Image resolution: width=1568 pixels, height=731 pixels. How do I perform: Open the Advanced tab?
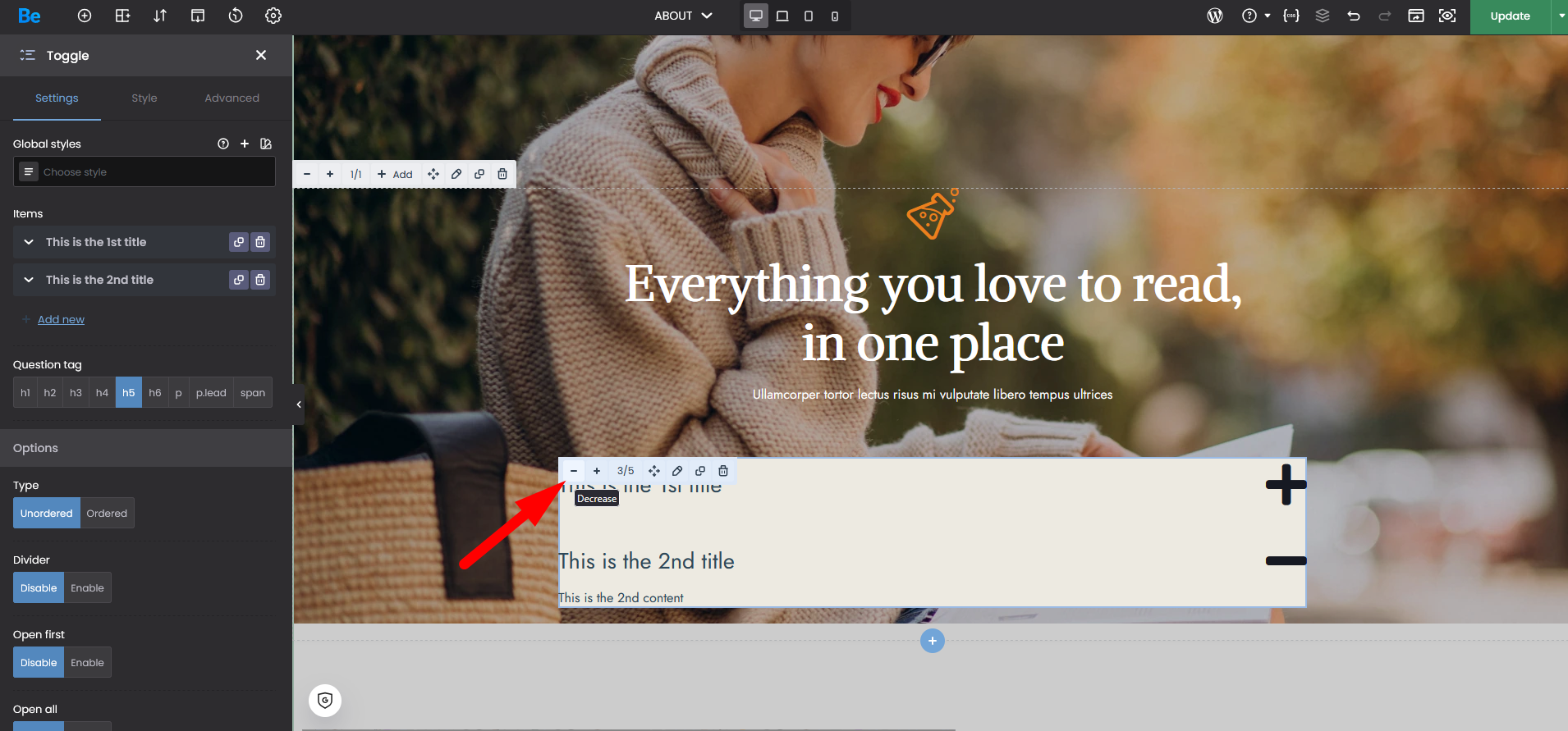pos(232,98)
